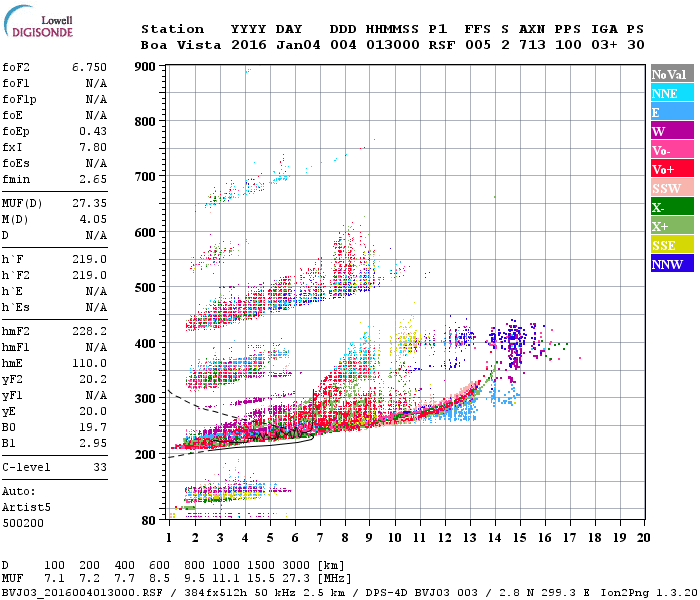700x600 pixels.
Task: Select the 500200 version number
Action: click(23, 523)
